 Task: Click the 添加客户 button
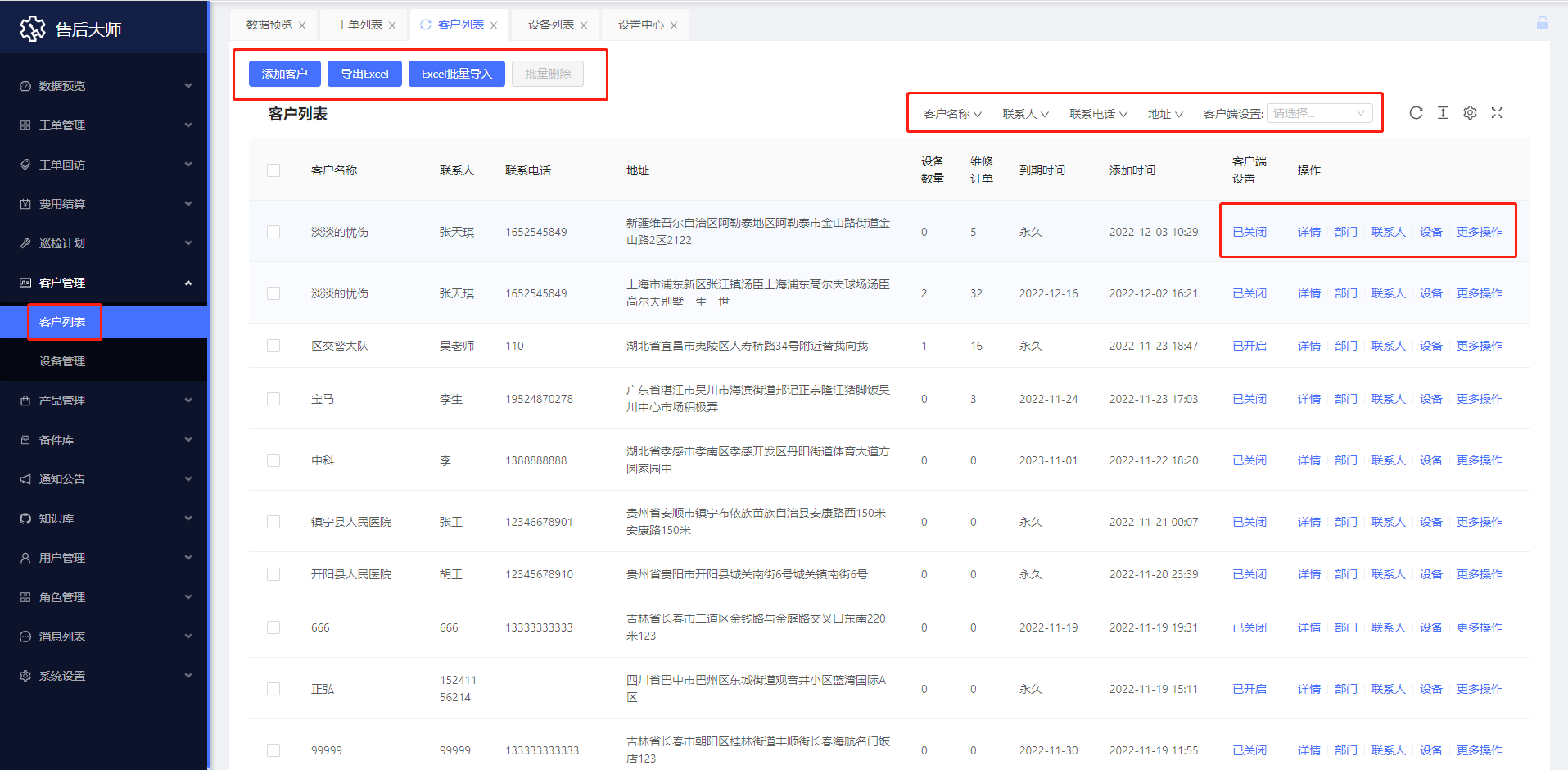(x=284, y=74)
